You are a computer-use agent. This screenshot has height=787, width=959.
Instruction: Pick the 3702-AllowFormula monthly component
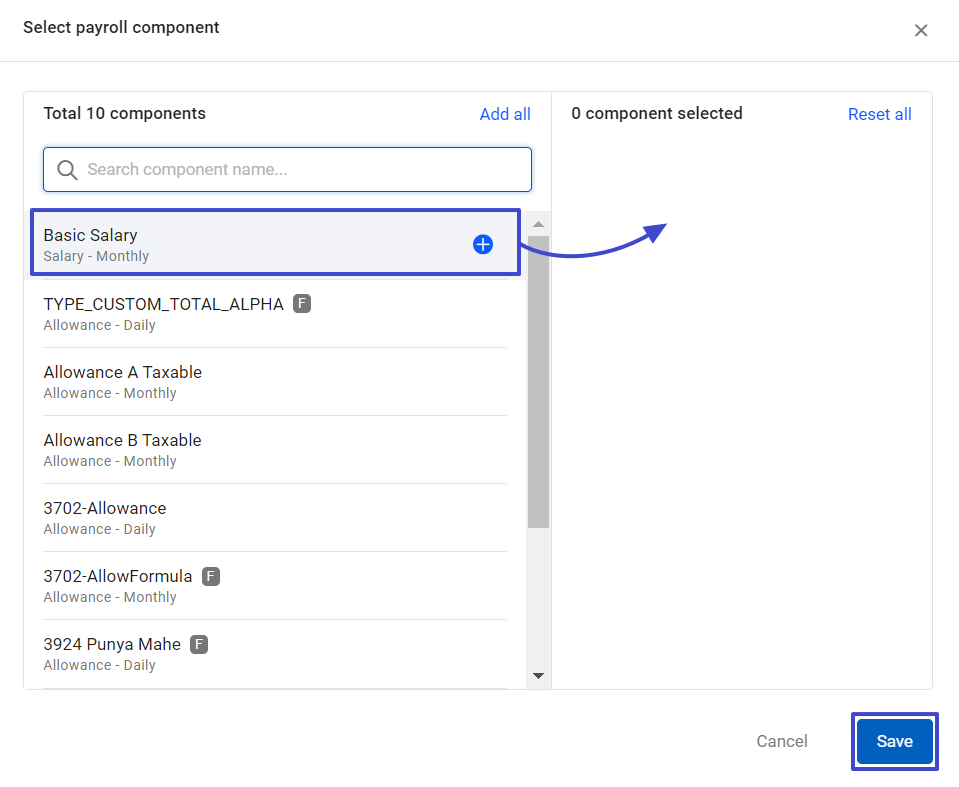coord(275,585)
